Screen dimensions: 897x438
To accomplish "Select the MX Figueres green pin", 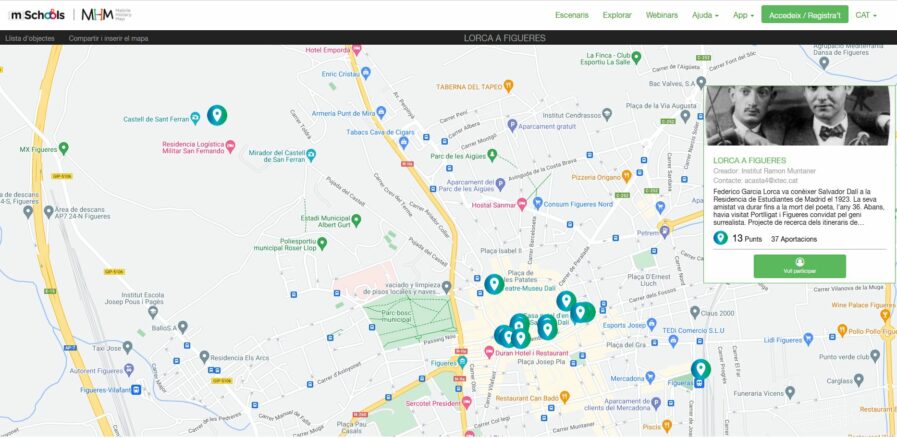I will (x=63, y=149).
